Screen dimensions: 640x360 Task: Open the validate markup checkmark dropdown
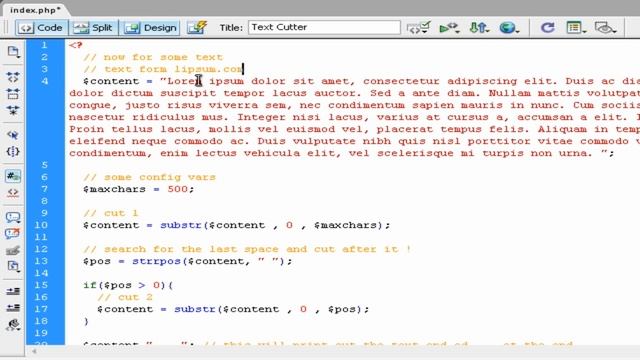(419, 28)
